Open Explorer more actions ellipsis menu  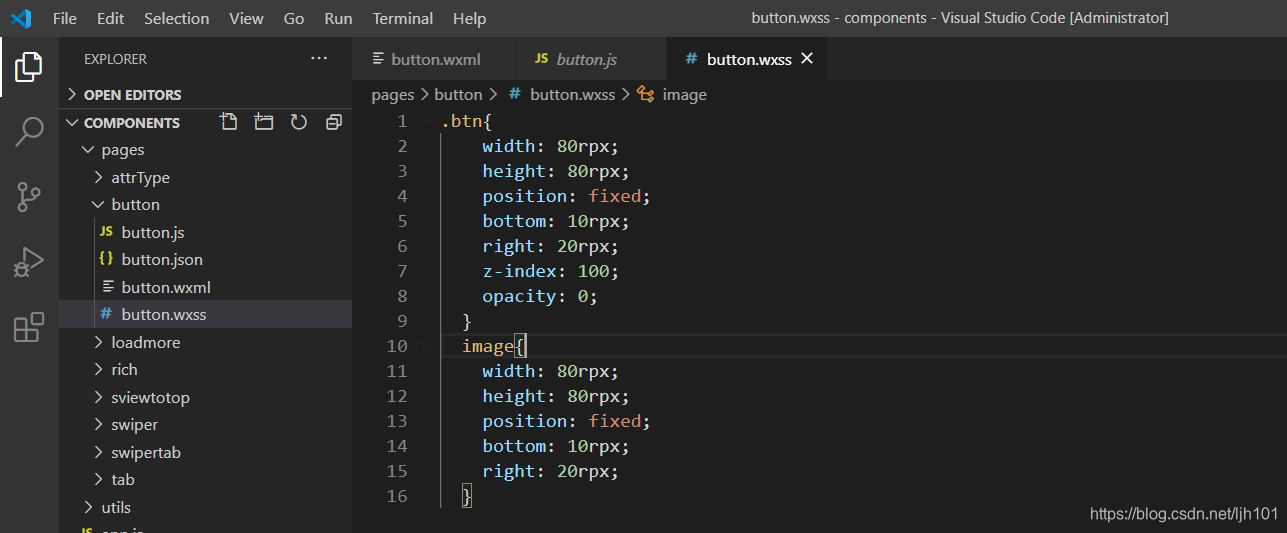pyautogui.click(x=319, y=59)
